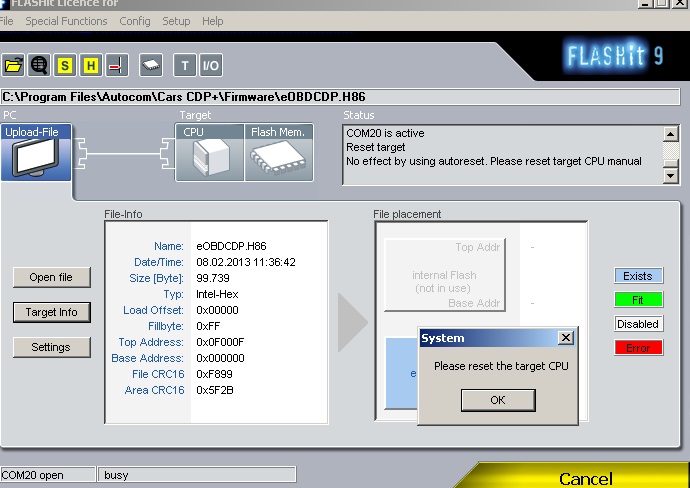Screen dimensions: 690x488
Task: Select the CPU target icon
Action: [x=210, y=153]
